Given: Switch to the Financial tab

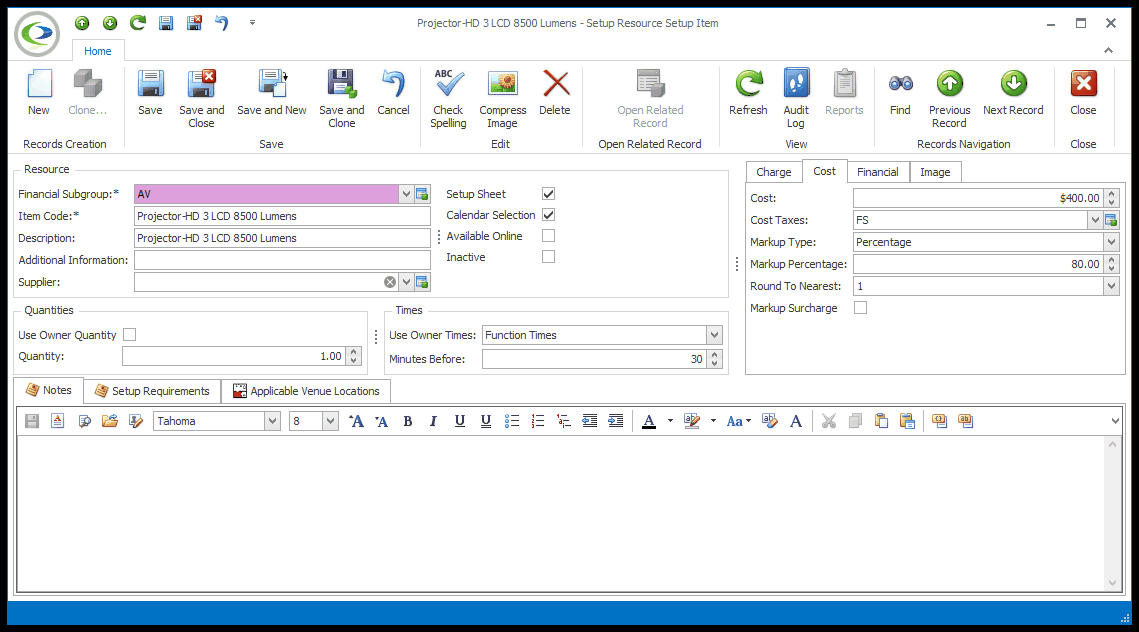Looking at the screenshot, I should pos(877,172).
